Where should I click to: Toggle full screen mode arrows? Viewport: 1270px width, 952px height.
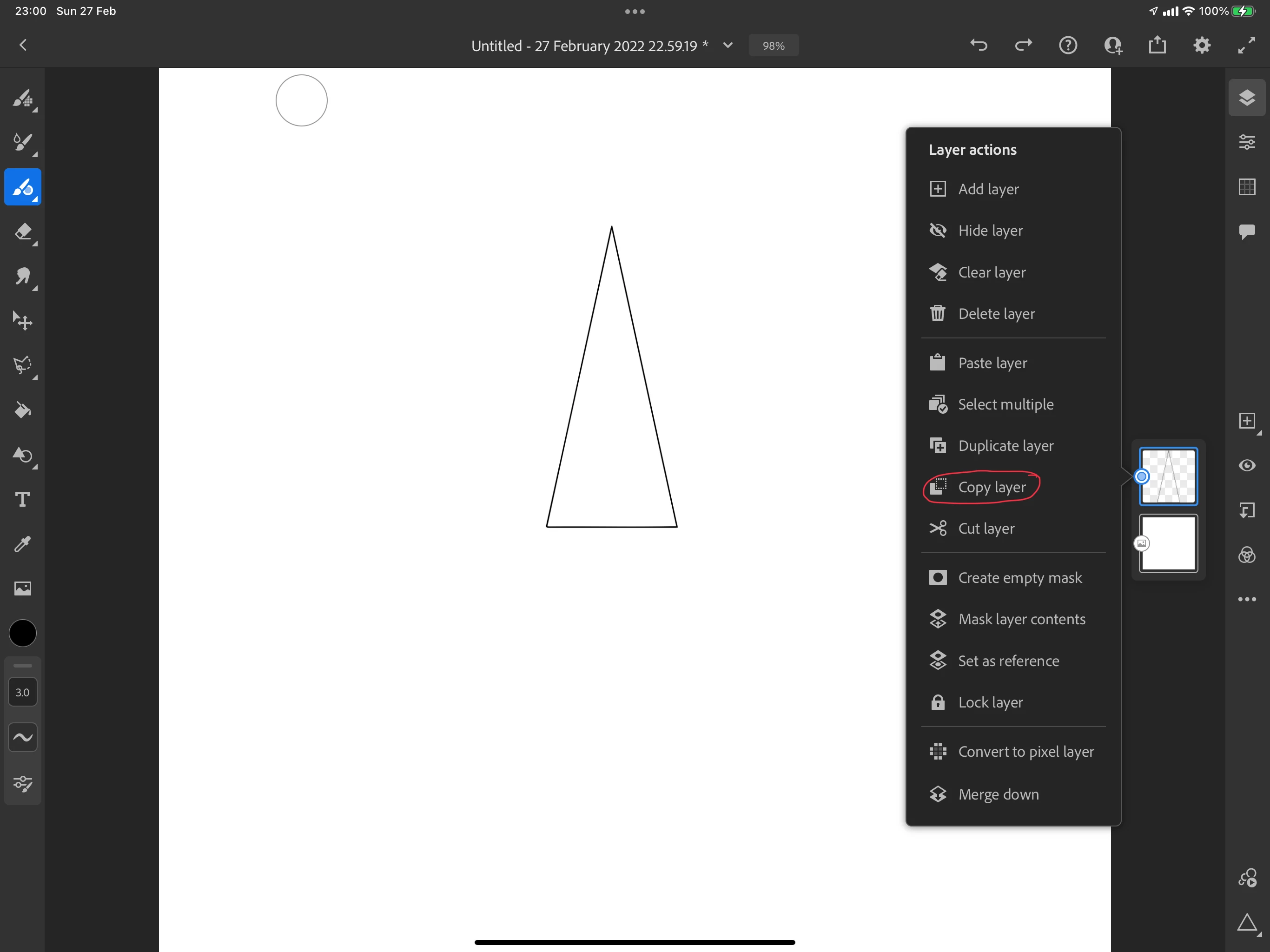1246,46
